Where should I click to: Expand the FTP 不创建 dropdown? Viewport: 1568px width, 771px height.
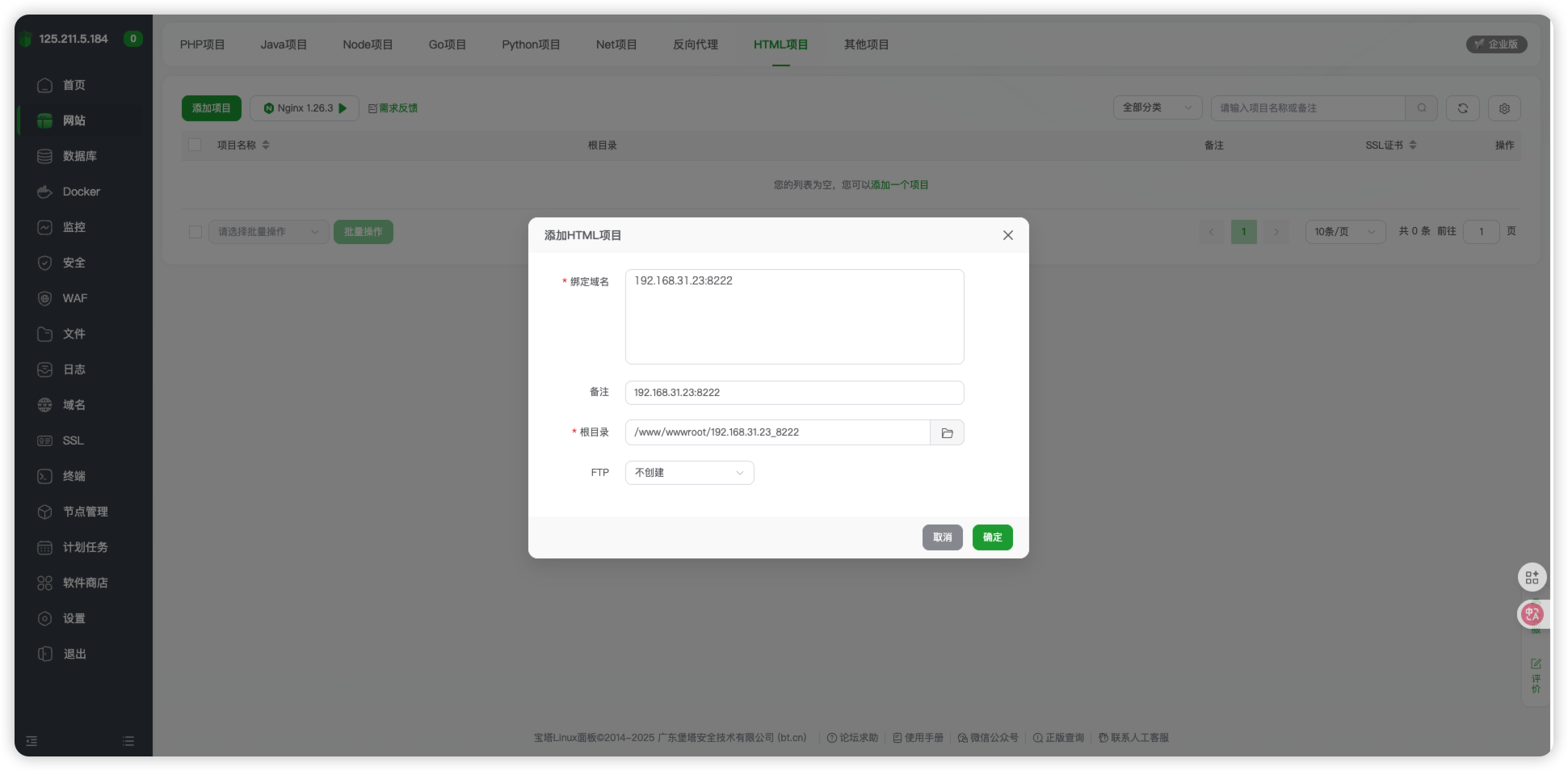click(689, 473)
